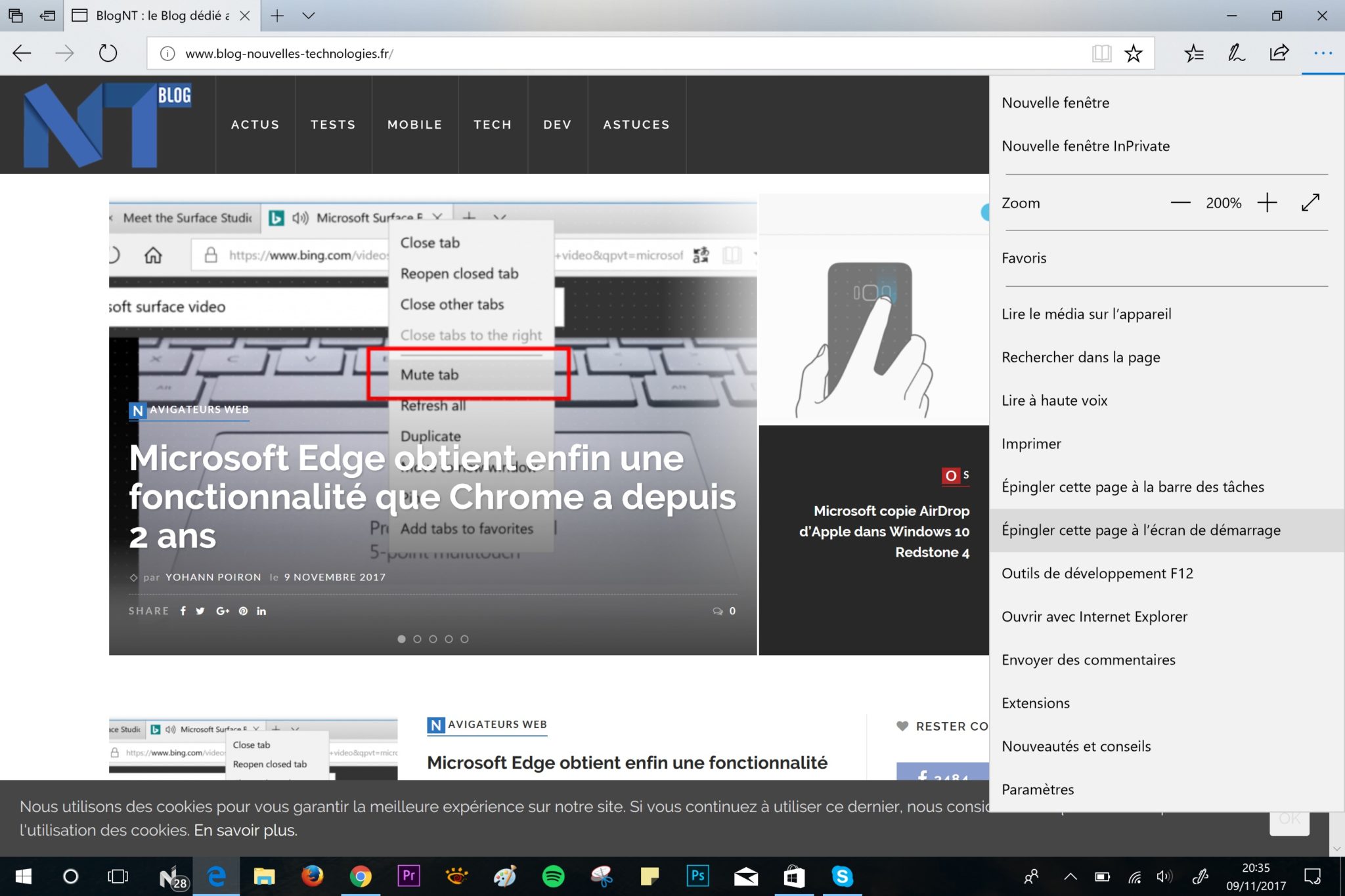
Task: Select Lire à haute voix
Action: [x=1166, y=401]
